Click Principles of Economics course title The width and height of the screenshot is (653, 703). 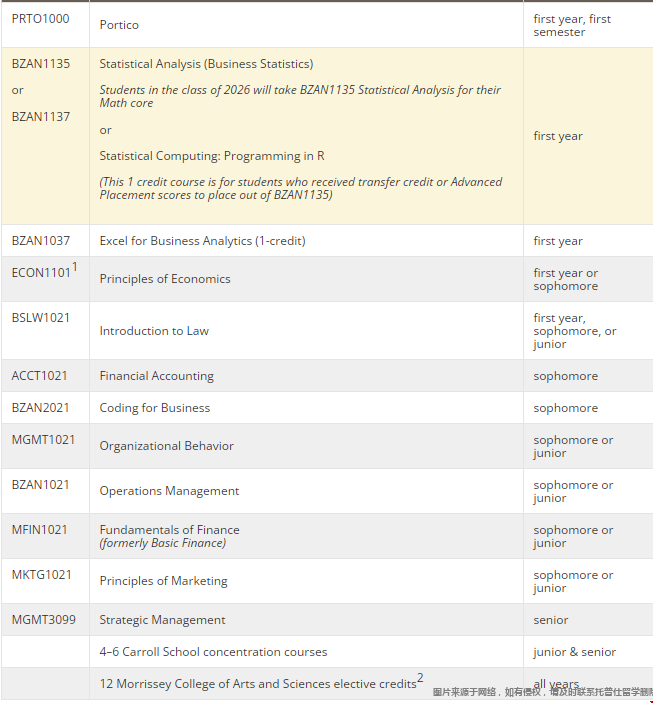click(x=165, y=279)
